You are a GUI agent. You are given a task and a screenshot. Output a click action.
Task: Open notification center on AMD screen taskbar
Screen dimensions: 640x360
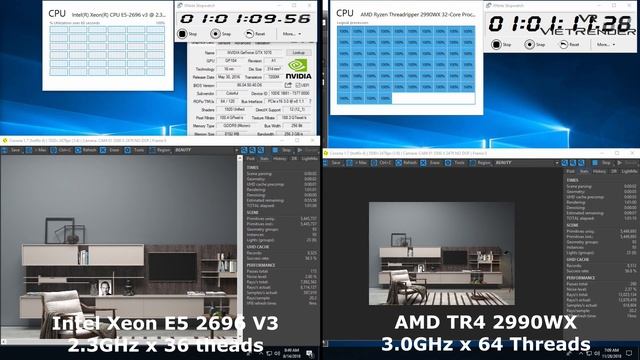point(629,353)
